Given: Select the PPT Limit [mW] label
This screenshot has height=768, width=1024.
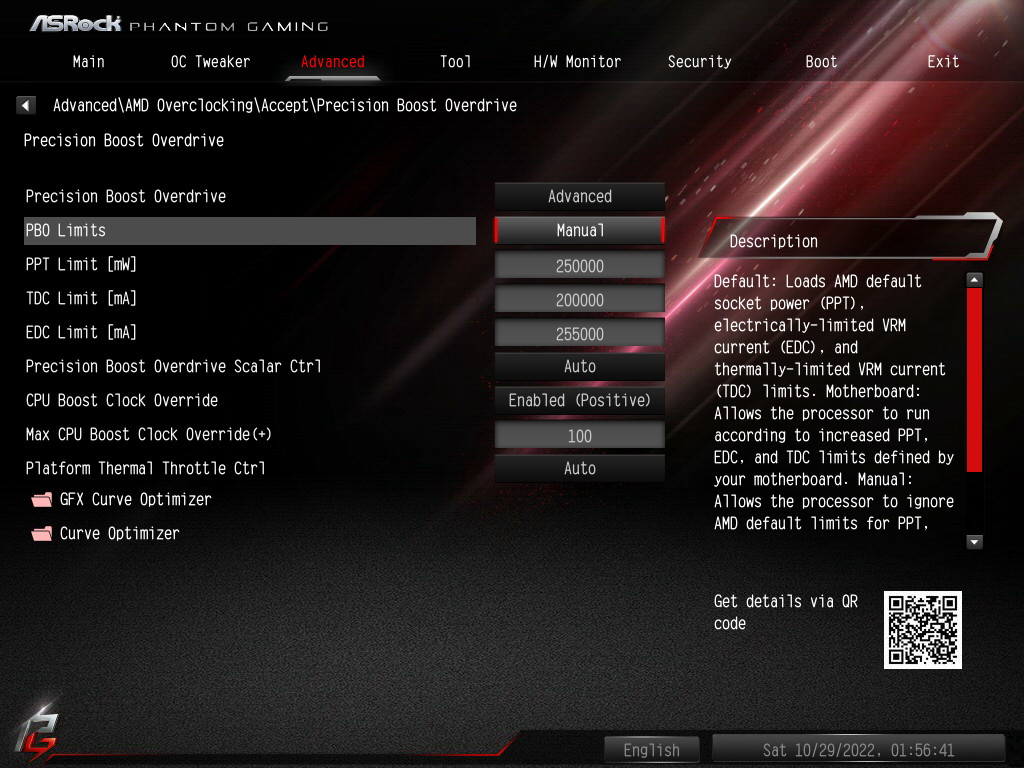Looking at the screenshot, I should click(81, 264).
